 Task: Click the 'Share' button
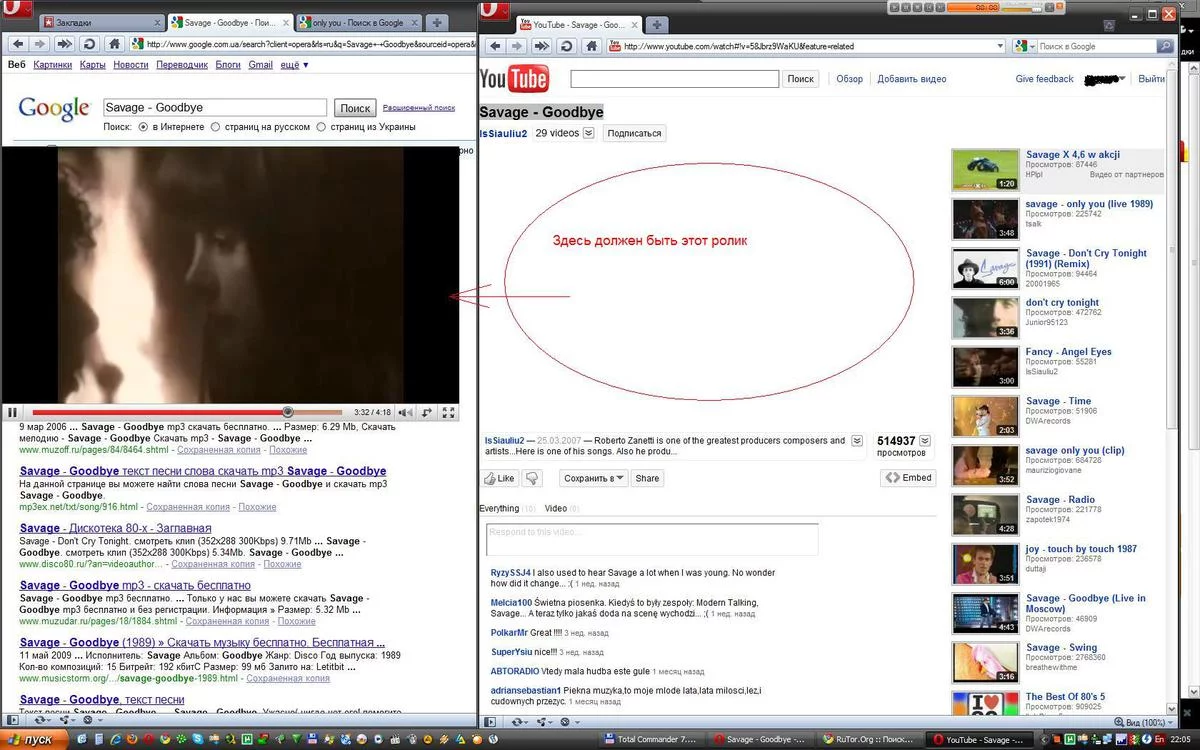coord(648,478)
